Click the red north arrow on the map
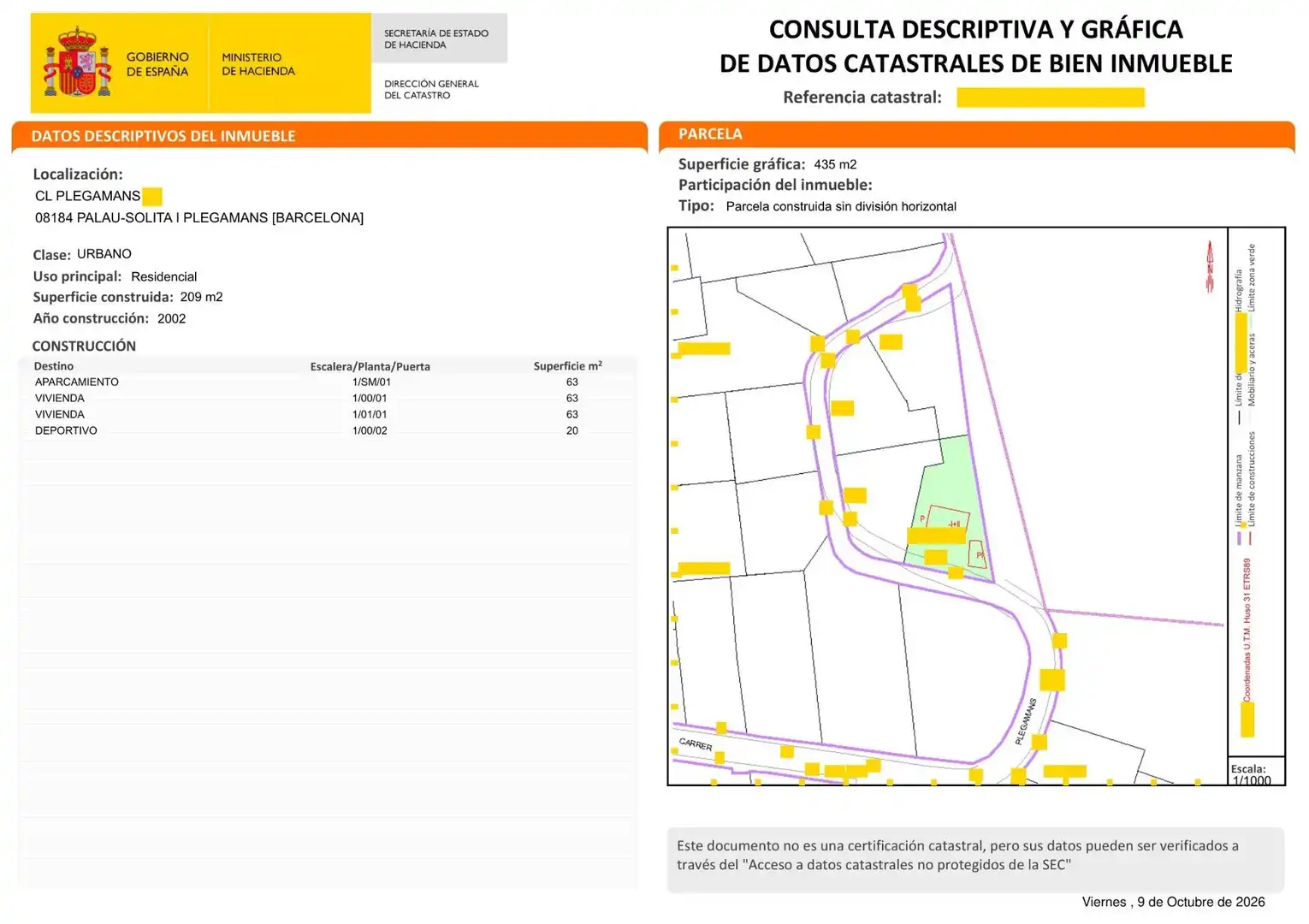 click(x=1210, y=266)
